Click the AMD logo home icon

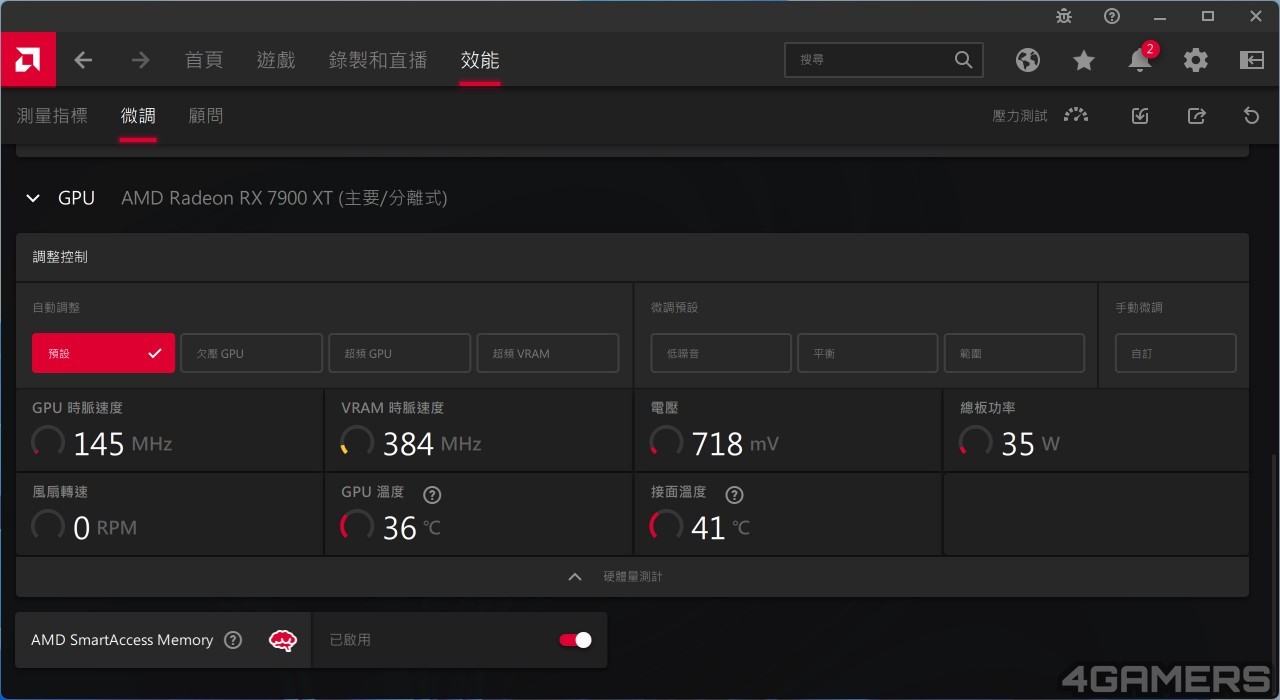click(x=28, y=60)
